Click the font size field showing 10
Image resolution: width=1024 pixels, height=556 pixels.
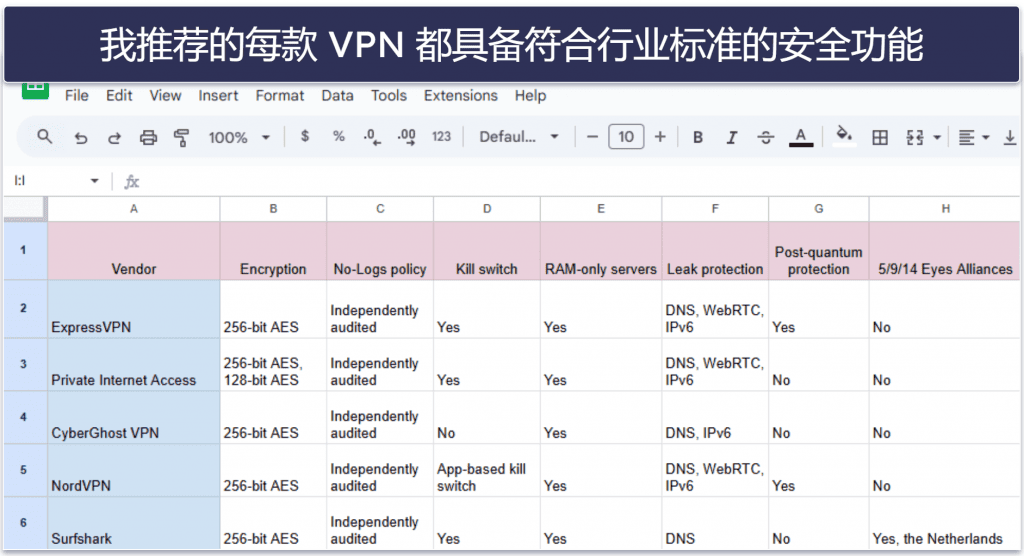626,137
